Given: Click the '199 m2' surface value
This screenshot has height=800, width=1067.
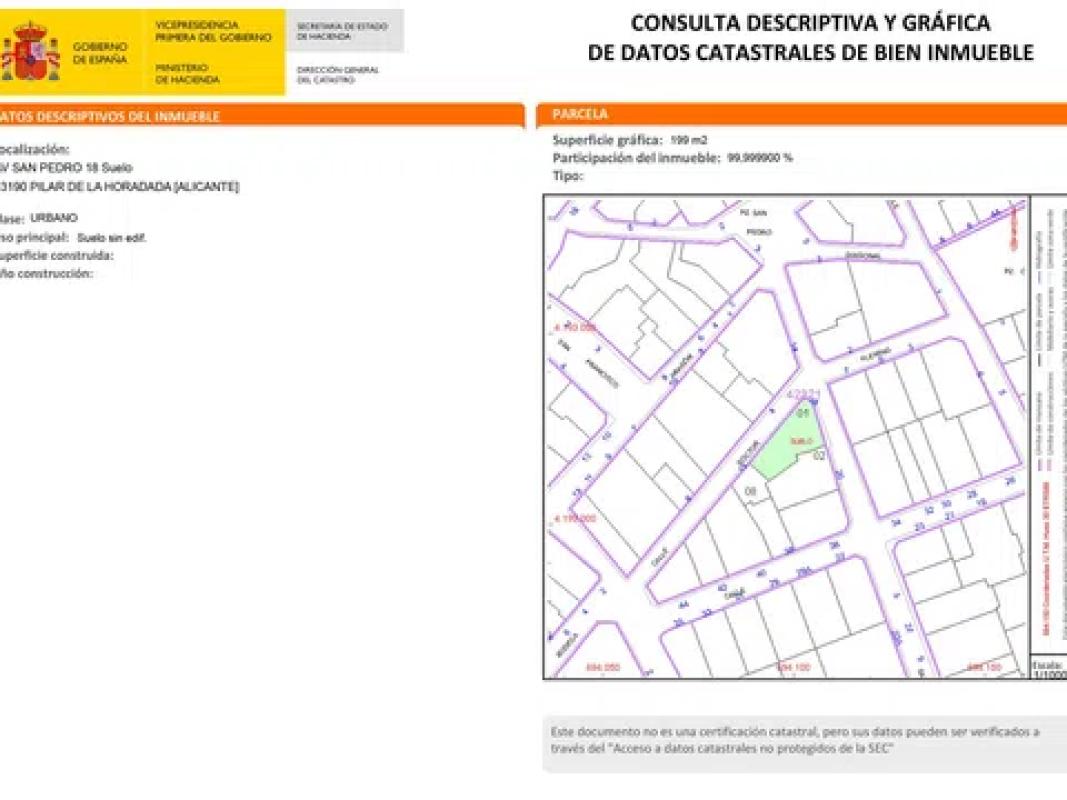Looking at the screenshot, I should (x=689, y=140).
